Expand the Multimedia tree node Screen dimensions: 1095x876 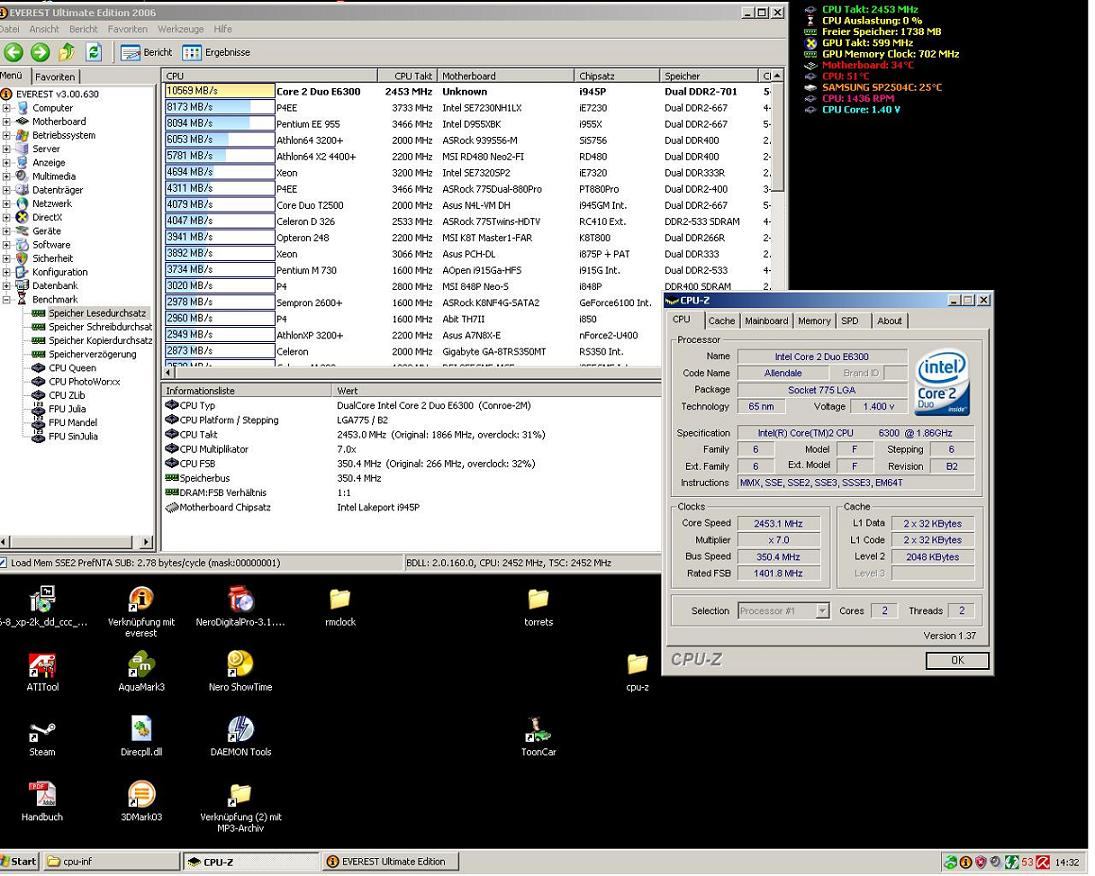(x=6, y=177)
